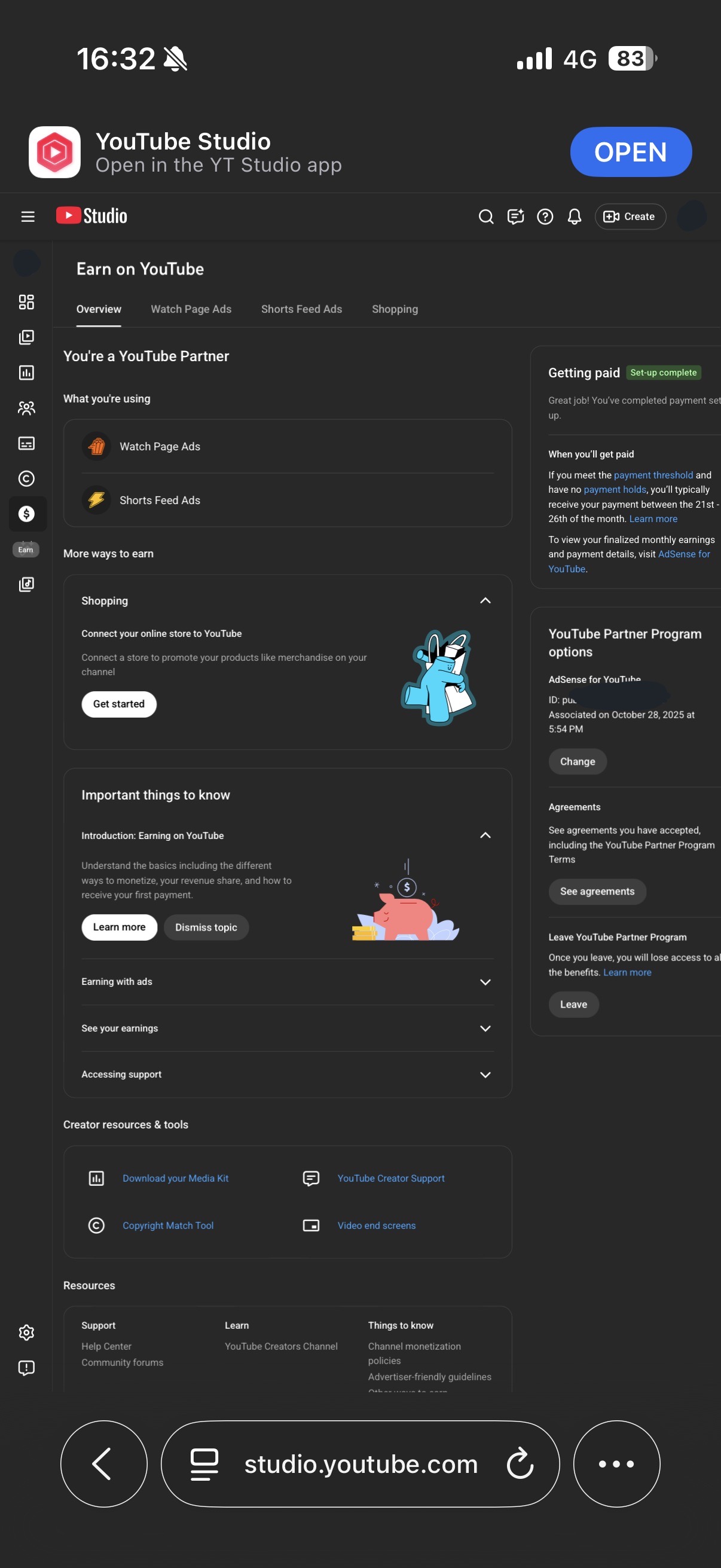
Task: Collapse the Shopping section
Action: (485, 601)
